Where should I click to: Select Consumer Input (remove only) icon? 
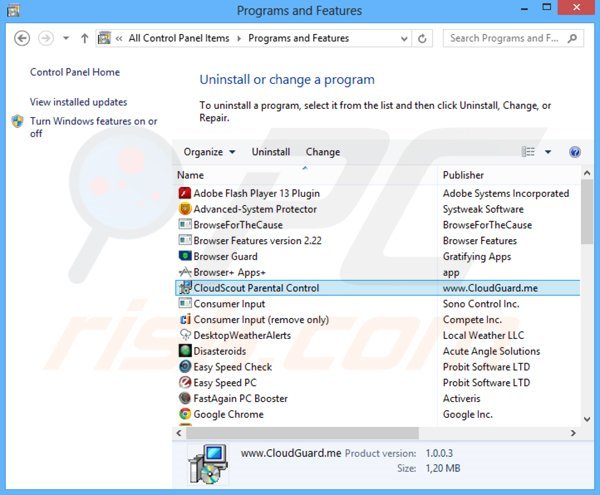[x=185, y=319]
